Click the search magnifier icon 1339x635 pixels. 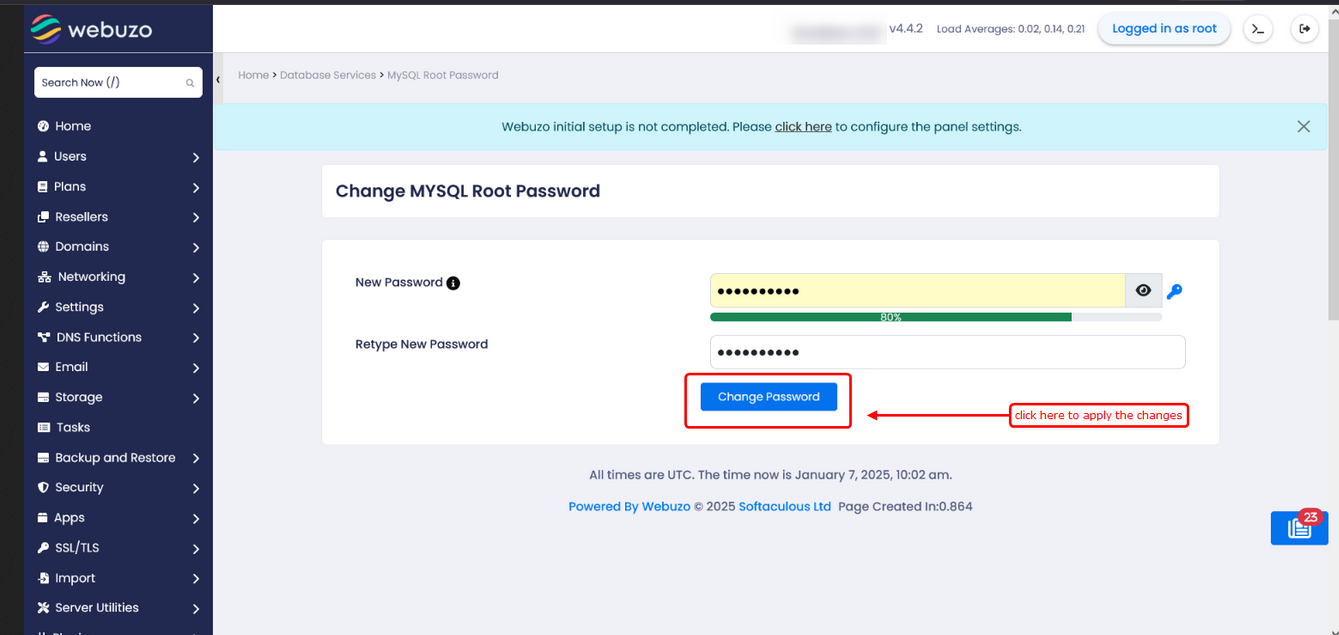[x=190, y=83]
